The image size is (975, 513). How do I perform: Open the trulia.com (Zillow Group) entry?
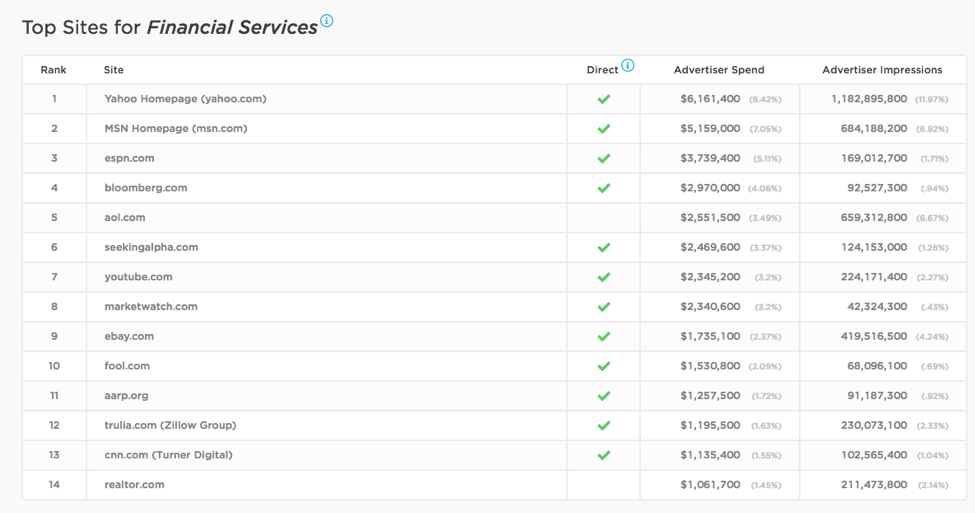click(x=170, y=425)
